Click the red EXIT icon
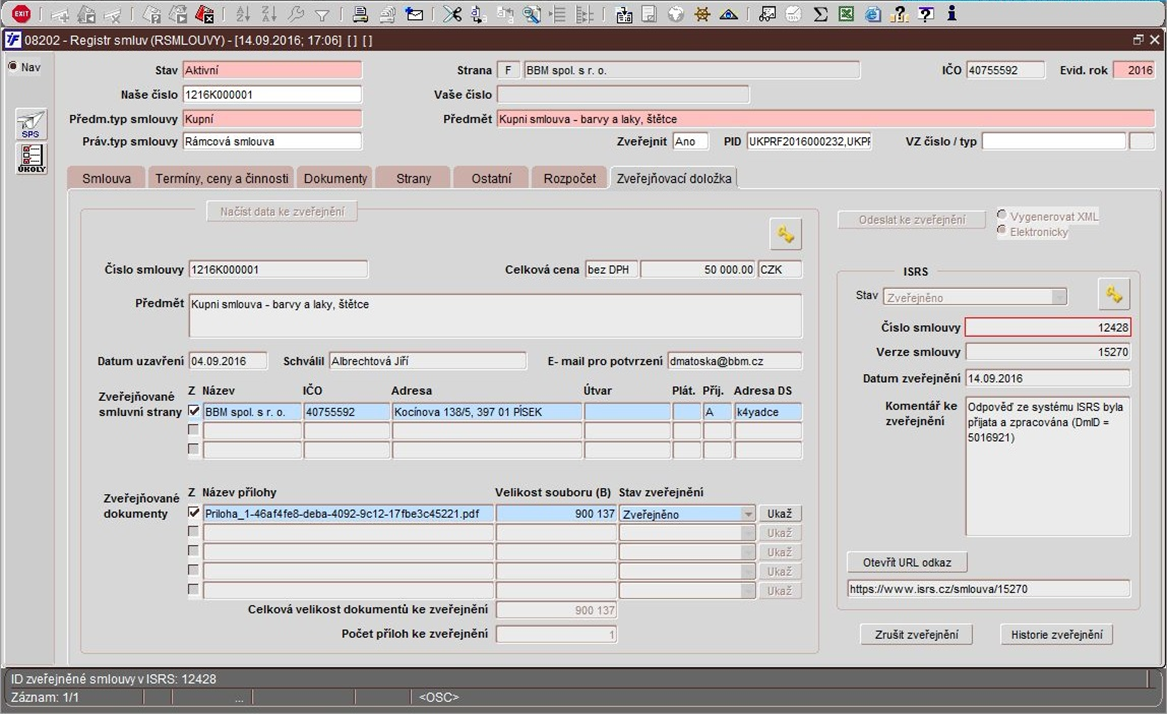The width and height of the screenshot is (1167, 714). click(21, 13)
